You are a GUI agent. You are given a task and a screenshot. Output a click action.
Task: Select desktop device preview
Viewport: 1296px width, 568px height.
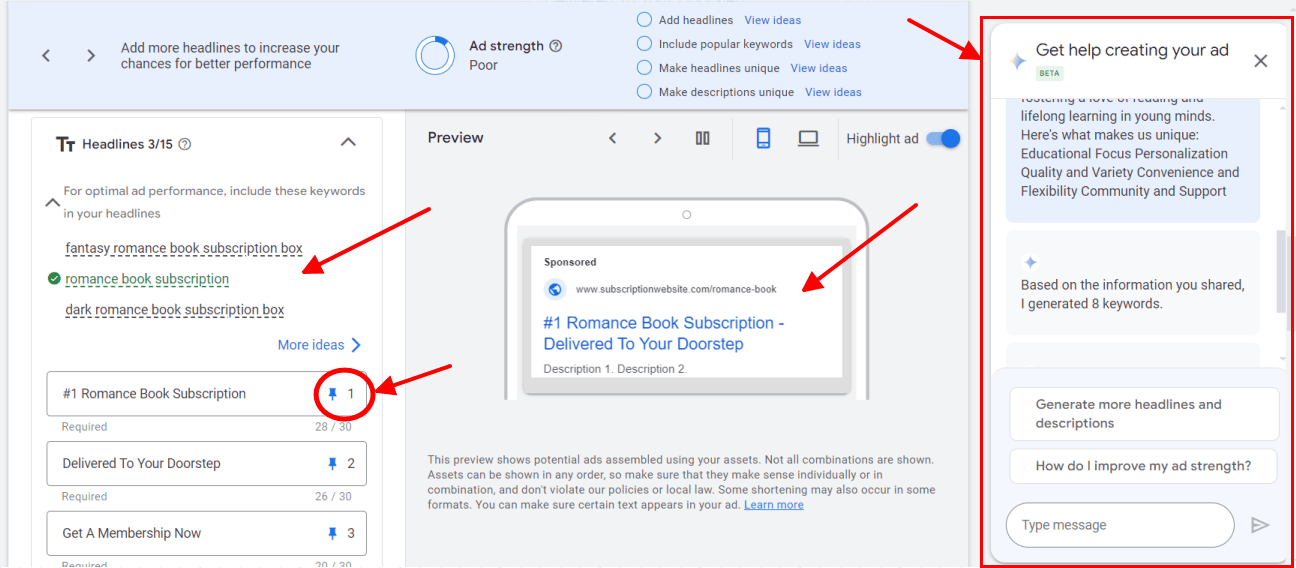808,138
